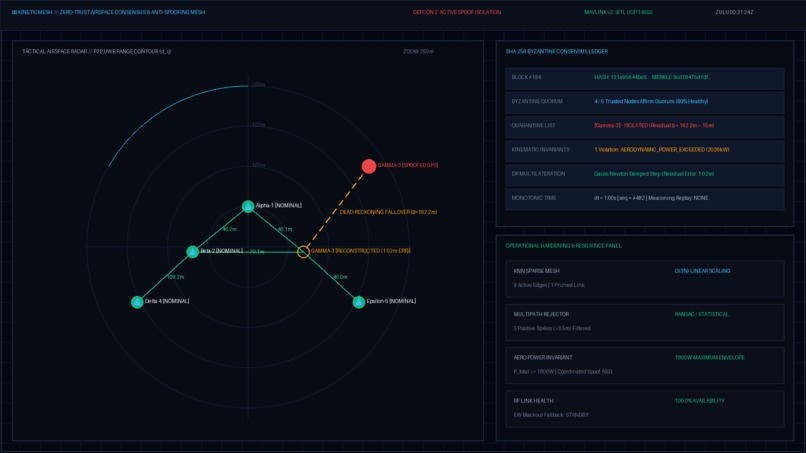The height and width of the screenshot is (453, 806).
Task: Click the MULTIPATH REJECTOR card title
Action: click(541, 314)
